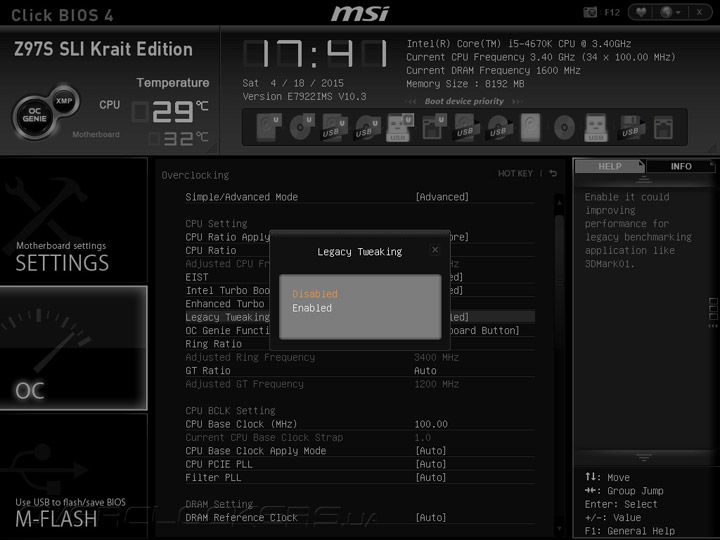Choose Disabled in the Legacy Tweaking popup
Image resolution: width=720 pixels, height=540 pixels.
pos(315,294)
